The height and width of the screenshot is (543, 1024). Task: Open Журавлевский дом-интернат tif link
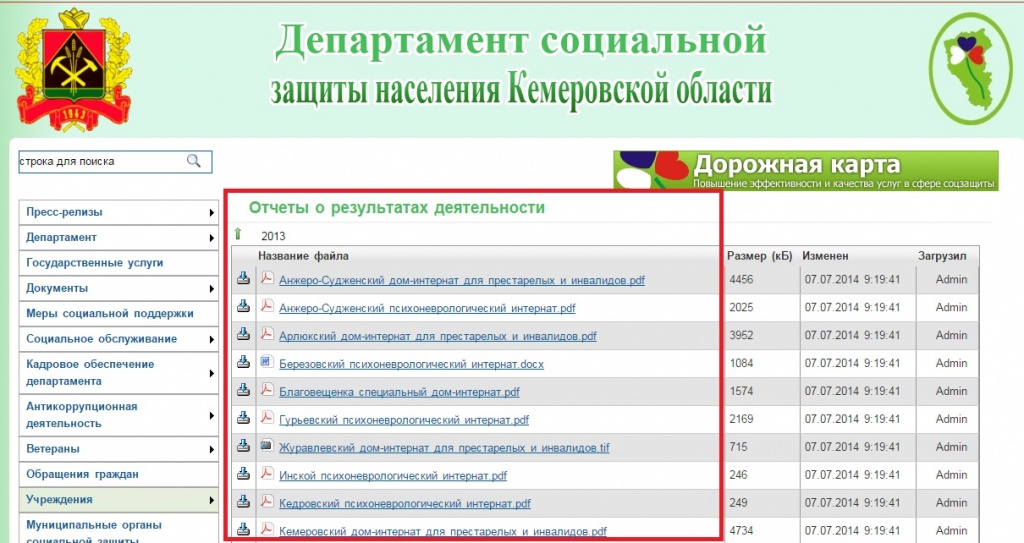coord(444,448)
